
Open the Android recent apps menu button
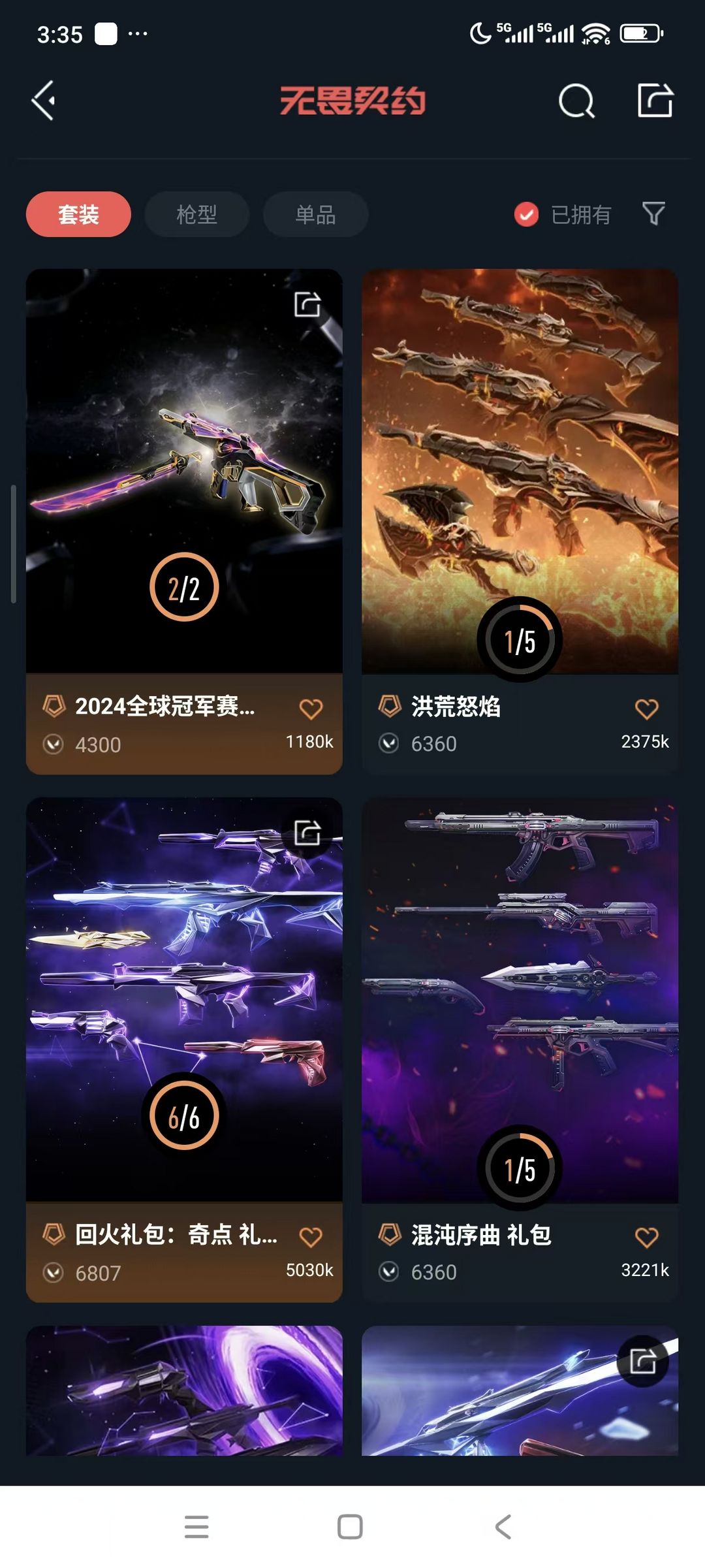click(x=196, y=1527)
